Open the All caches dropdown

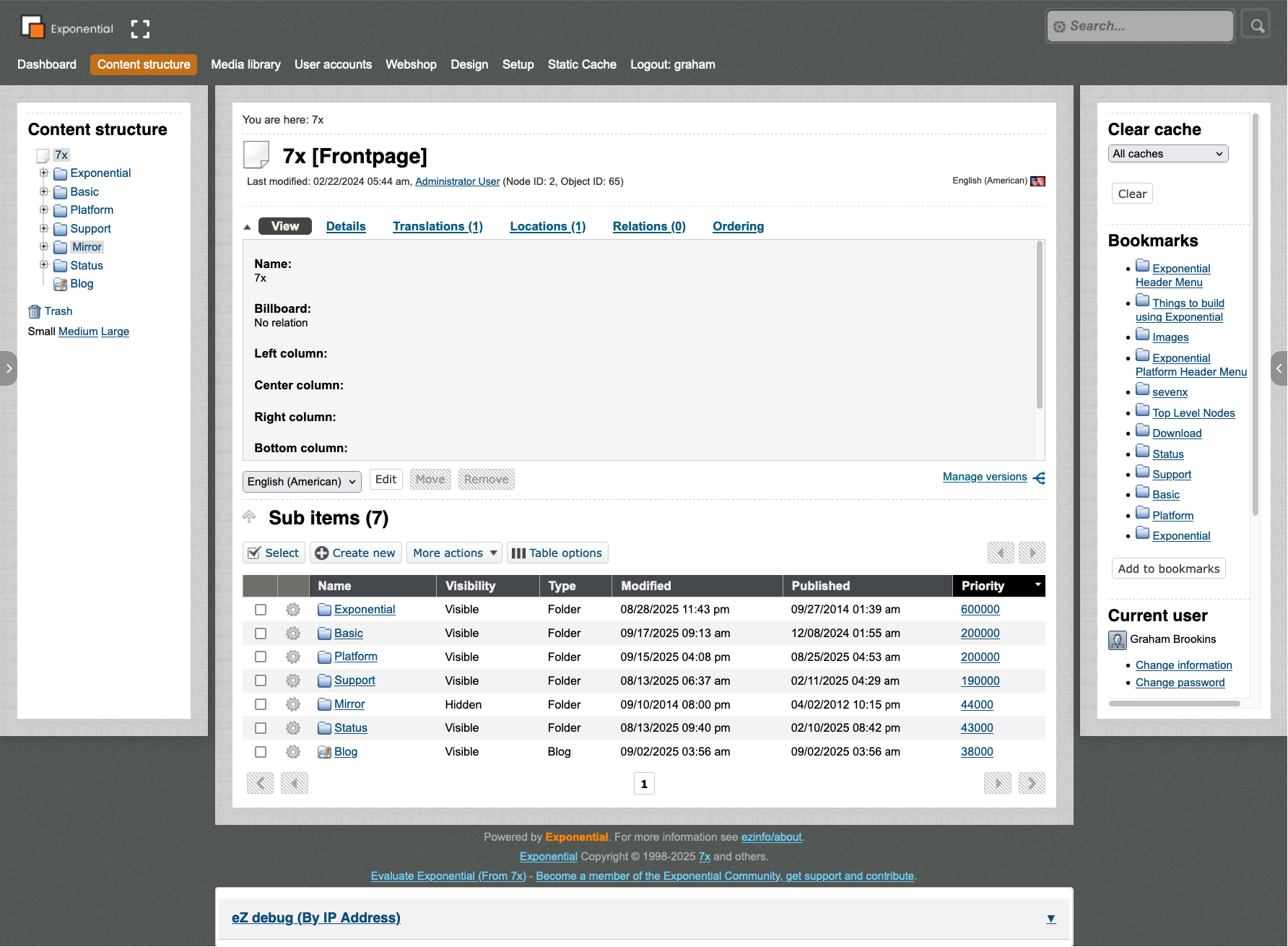coord(1167,154)
